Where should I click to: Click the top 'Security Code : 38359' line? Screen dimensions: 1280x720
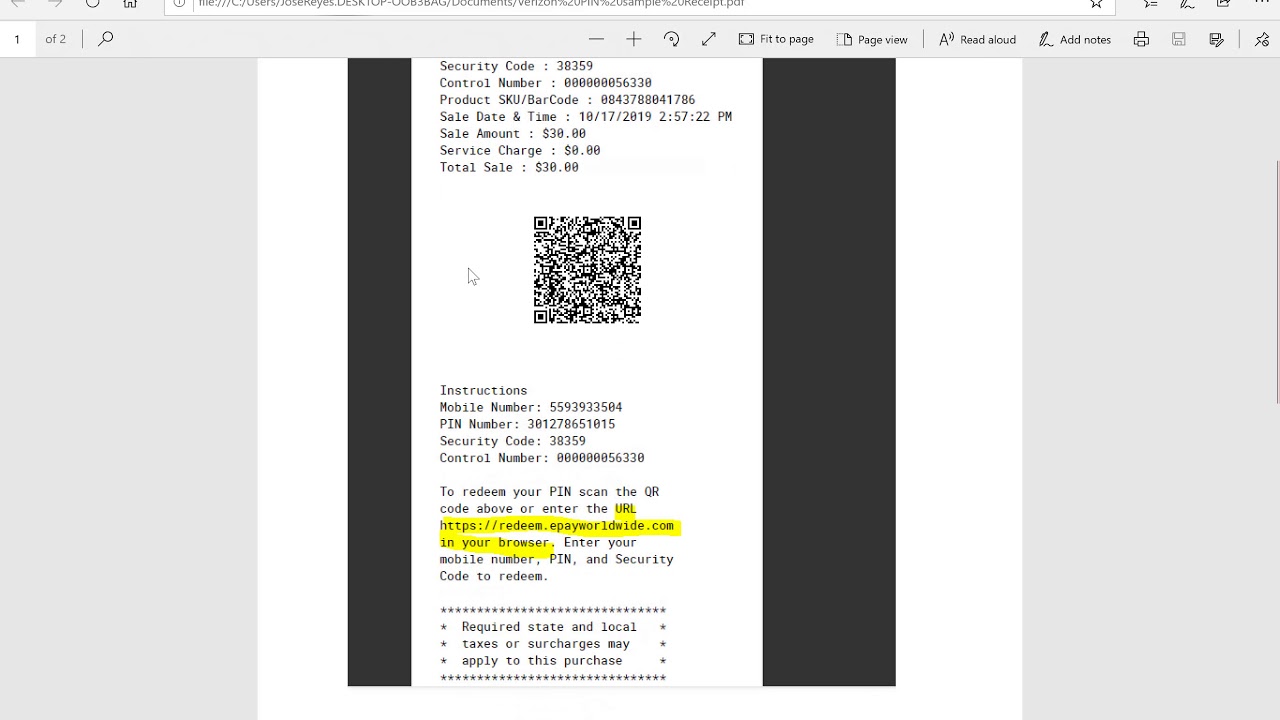pyautogui.click(x=516, y=66)
